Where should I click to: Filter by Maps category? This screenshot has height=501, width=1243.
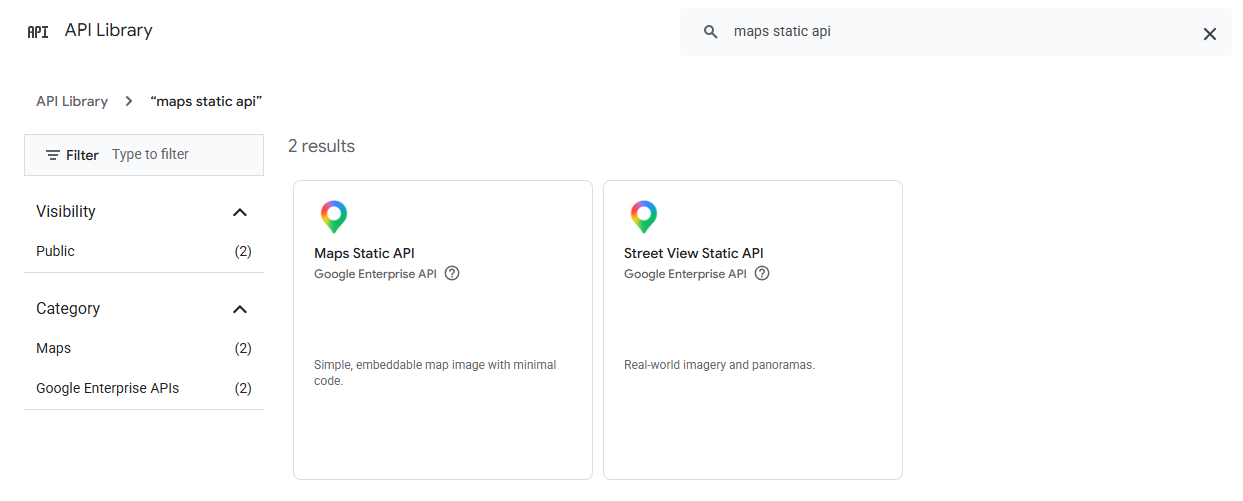pyautogui.click(x=144, y=348)
